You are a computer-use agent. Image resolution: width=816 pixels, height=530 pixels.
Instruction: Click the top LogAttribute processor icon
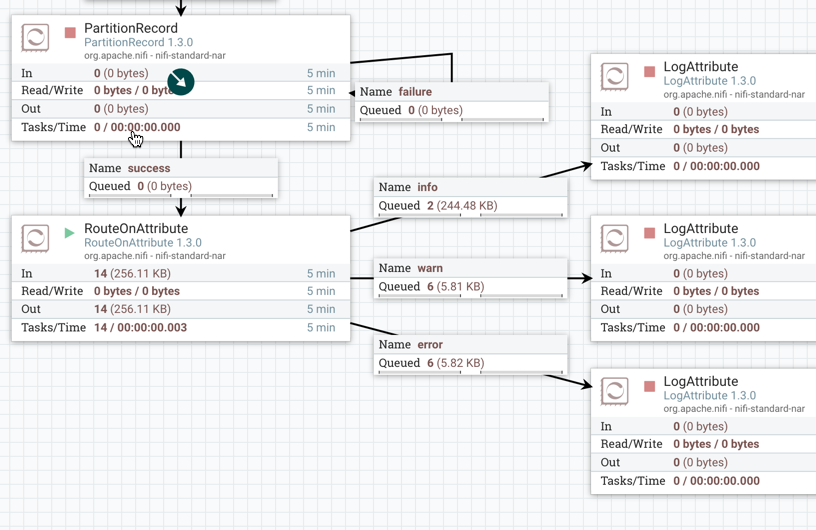614,76
